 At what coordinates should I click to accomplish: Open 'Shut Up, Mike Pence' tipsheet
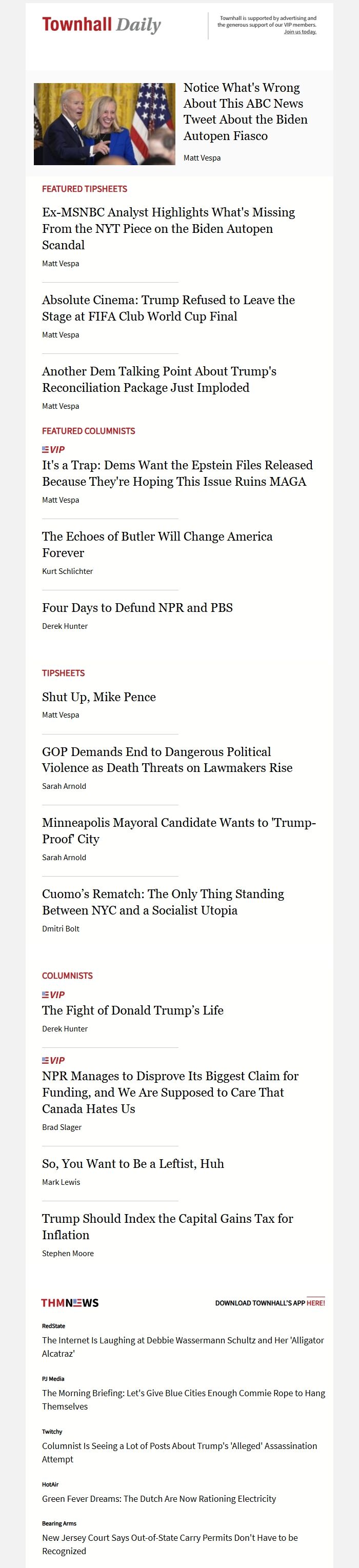pos(98,697)
